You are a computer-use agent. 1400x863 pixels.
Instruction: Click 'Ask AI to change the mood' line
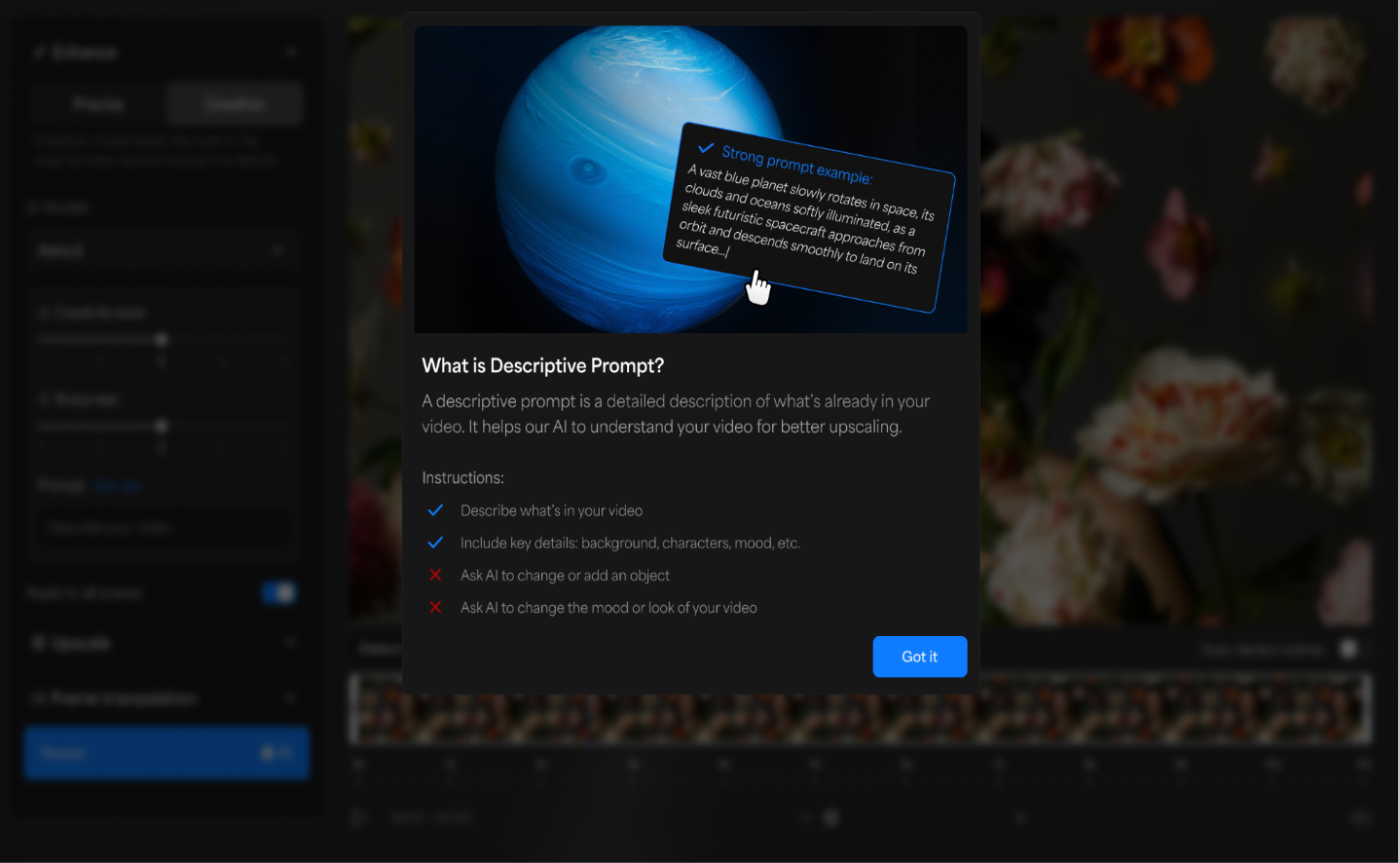tap(608, 608)
